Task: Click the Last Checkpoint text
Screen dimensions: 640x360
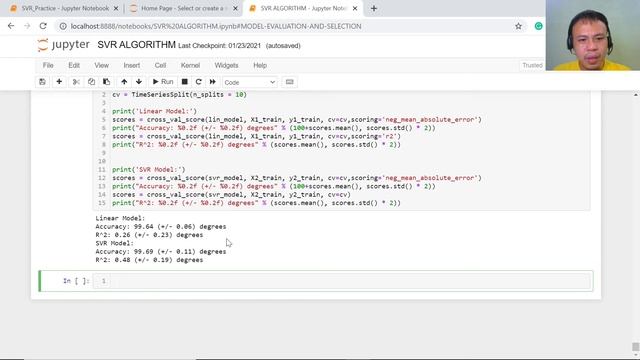Action: (x=219, y=46)
